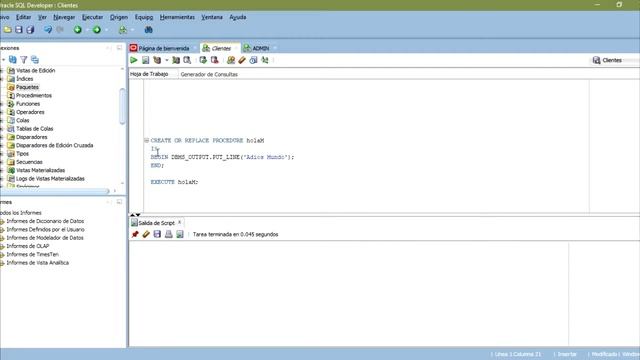
Task: Select Informes de Diccionario de Datos
Action: [x=45, y=221]
